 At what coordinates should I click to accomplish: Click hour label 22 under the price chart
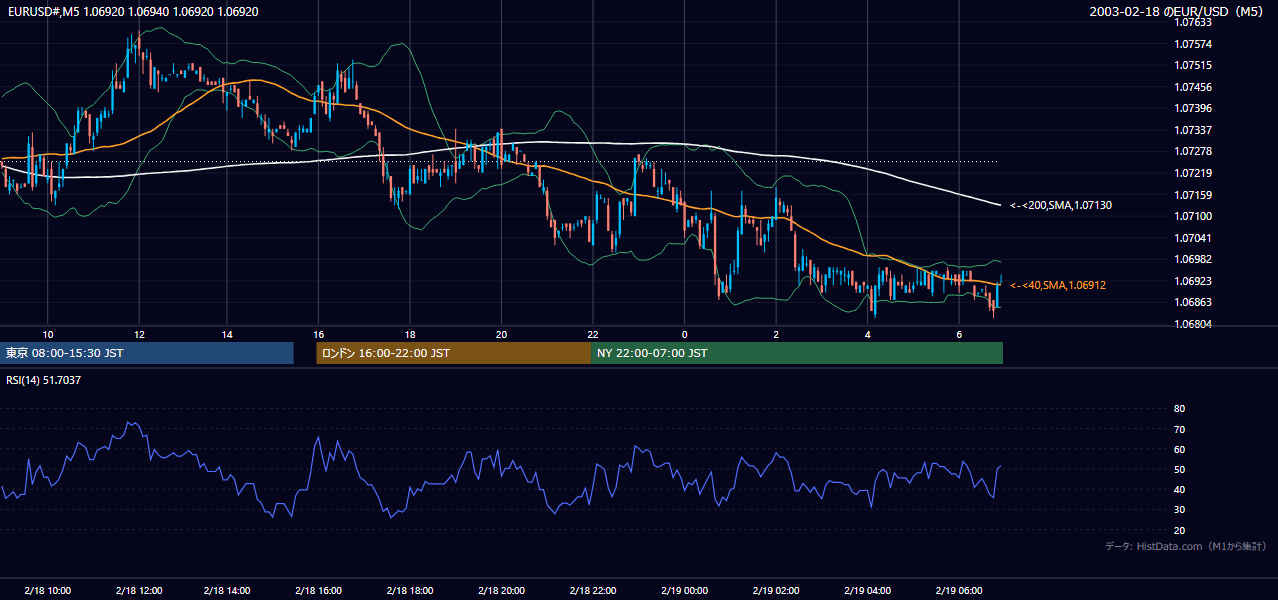(593, 334)
